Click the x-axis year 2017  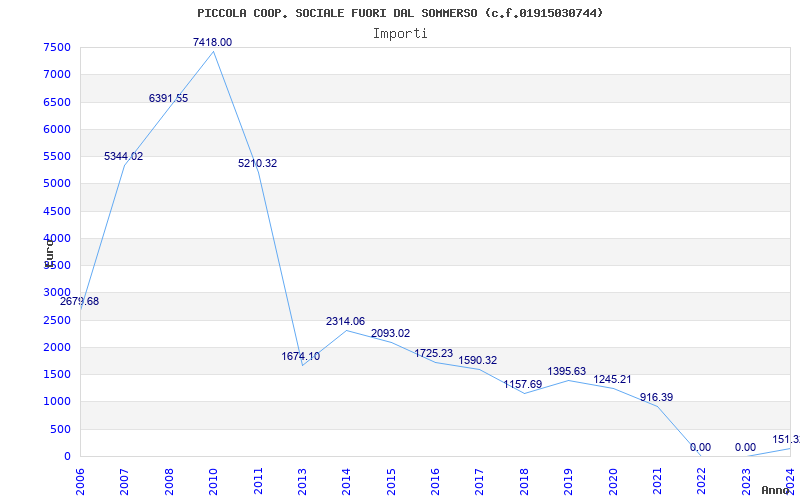click(x=480, y=481)
